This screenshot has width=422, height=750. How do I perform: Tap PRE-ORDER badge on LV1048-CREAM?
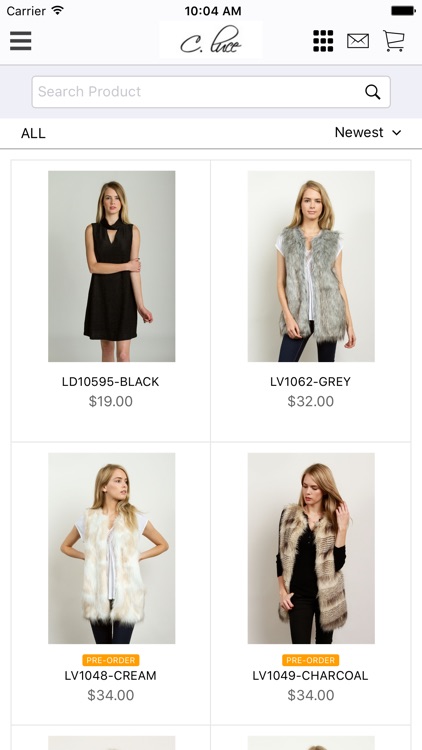point(111,660)
